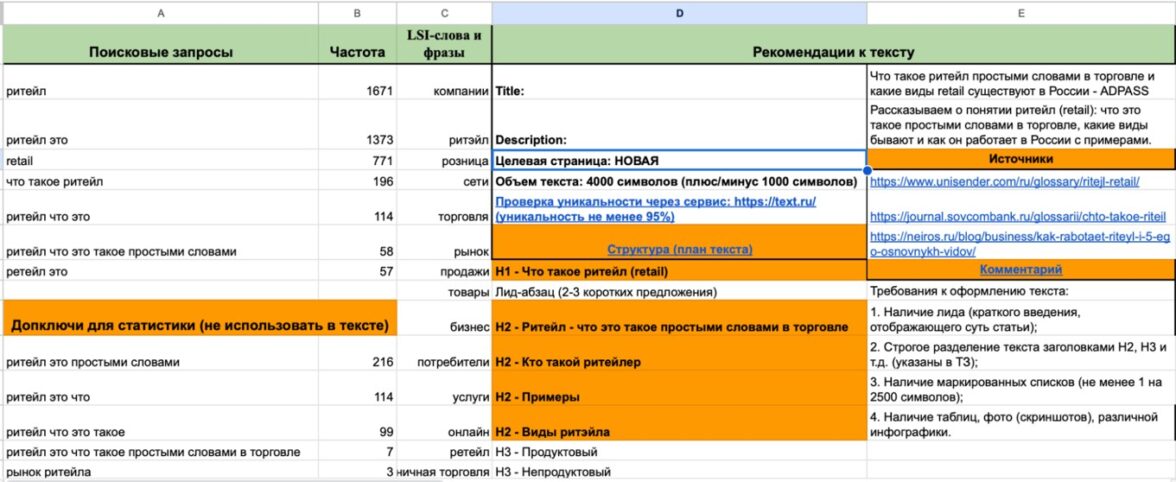
Task: Select the 'Объем текста: 4000 символов' cell
Action: 680,180
